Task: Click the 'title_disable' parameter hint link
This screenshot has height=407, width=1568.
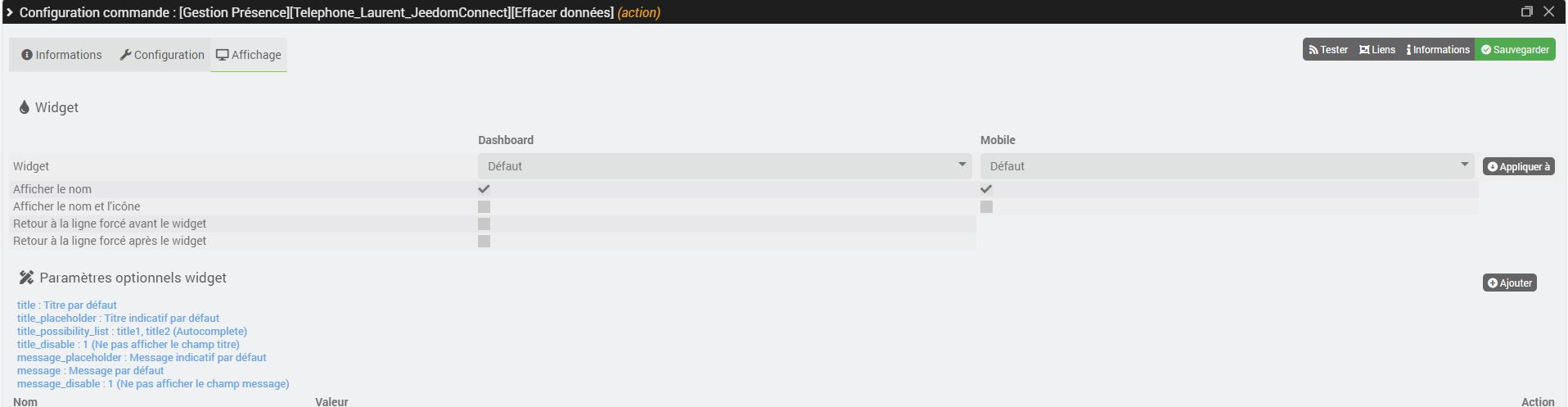Action: [128, 345]
